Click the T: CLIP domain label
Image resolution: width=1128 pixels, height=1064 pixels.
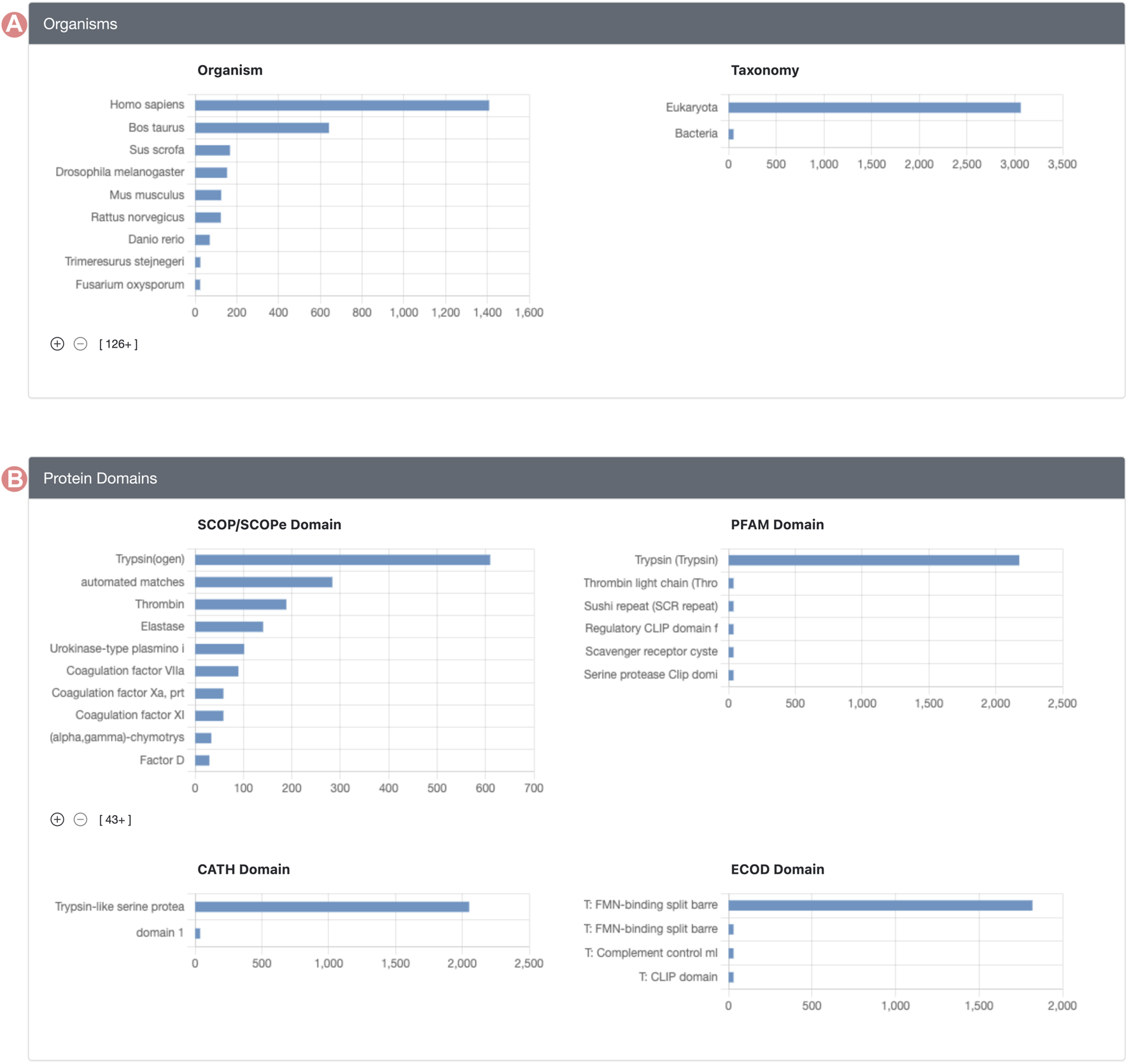(x=678, y=977)
